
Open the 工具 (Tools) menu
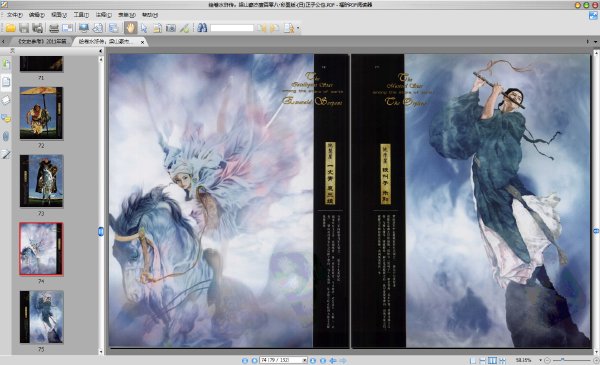tap(81, 15)
